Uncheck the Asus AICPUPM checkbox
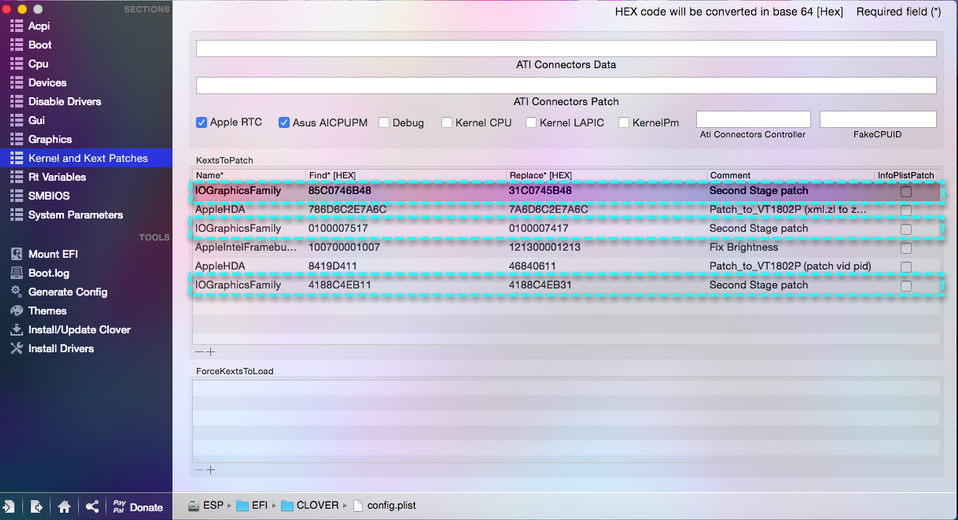Image resolution: width=958 pixels, height=520 pixels. pyautogui.click(x=283, y=122)
